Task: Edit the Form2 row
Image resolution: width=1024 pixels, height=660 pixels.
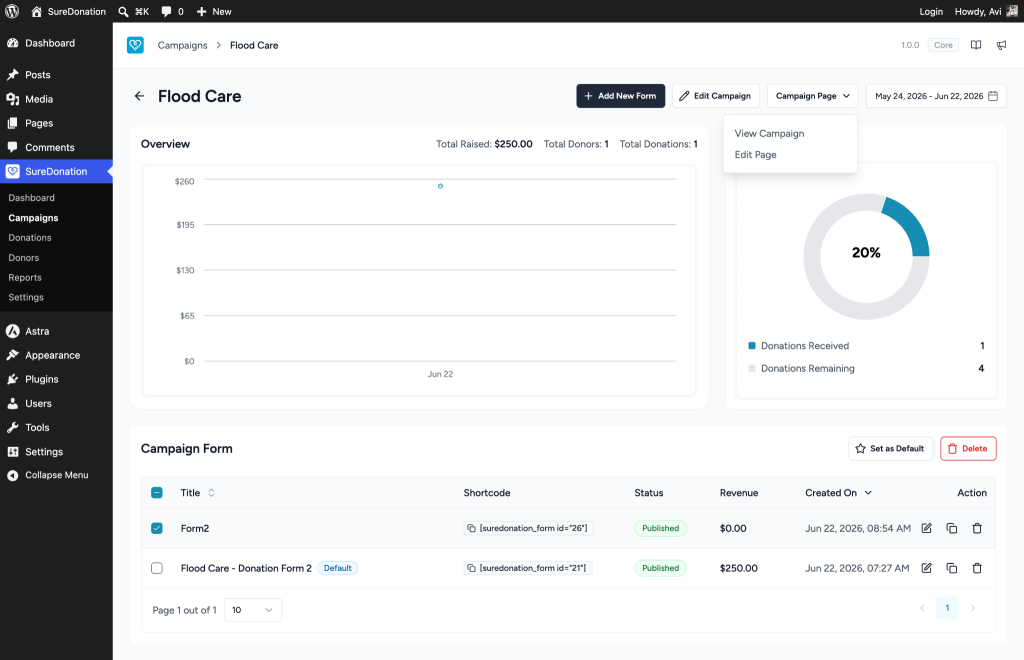Action: click(926, 528)
